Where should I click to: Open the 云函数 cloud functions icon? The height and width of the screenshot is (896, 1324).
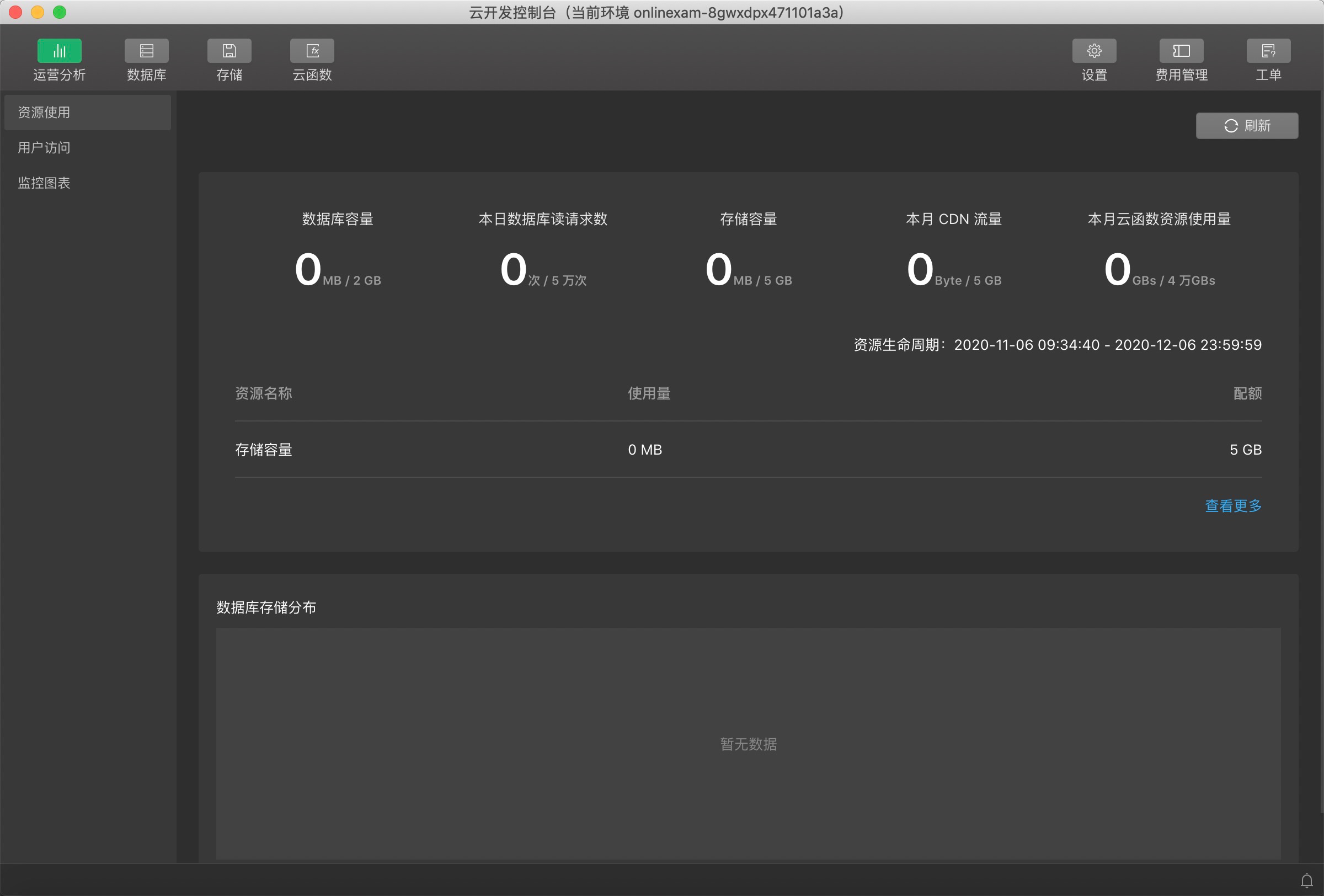(x=312, y=51)
